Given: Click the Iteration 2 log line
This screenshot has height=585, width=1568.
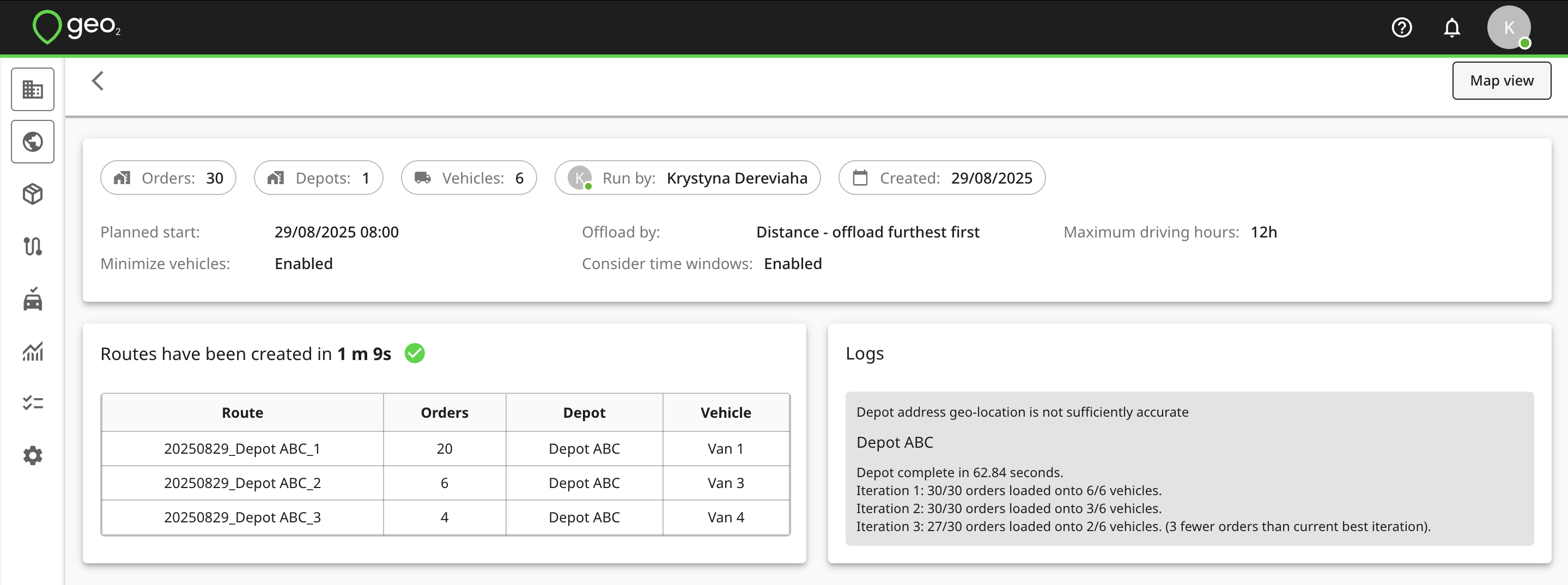Looking at the screenshot, I should [x=1008, y=508].
